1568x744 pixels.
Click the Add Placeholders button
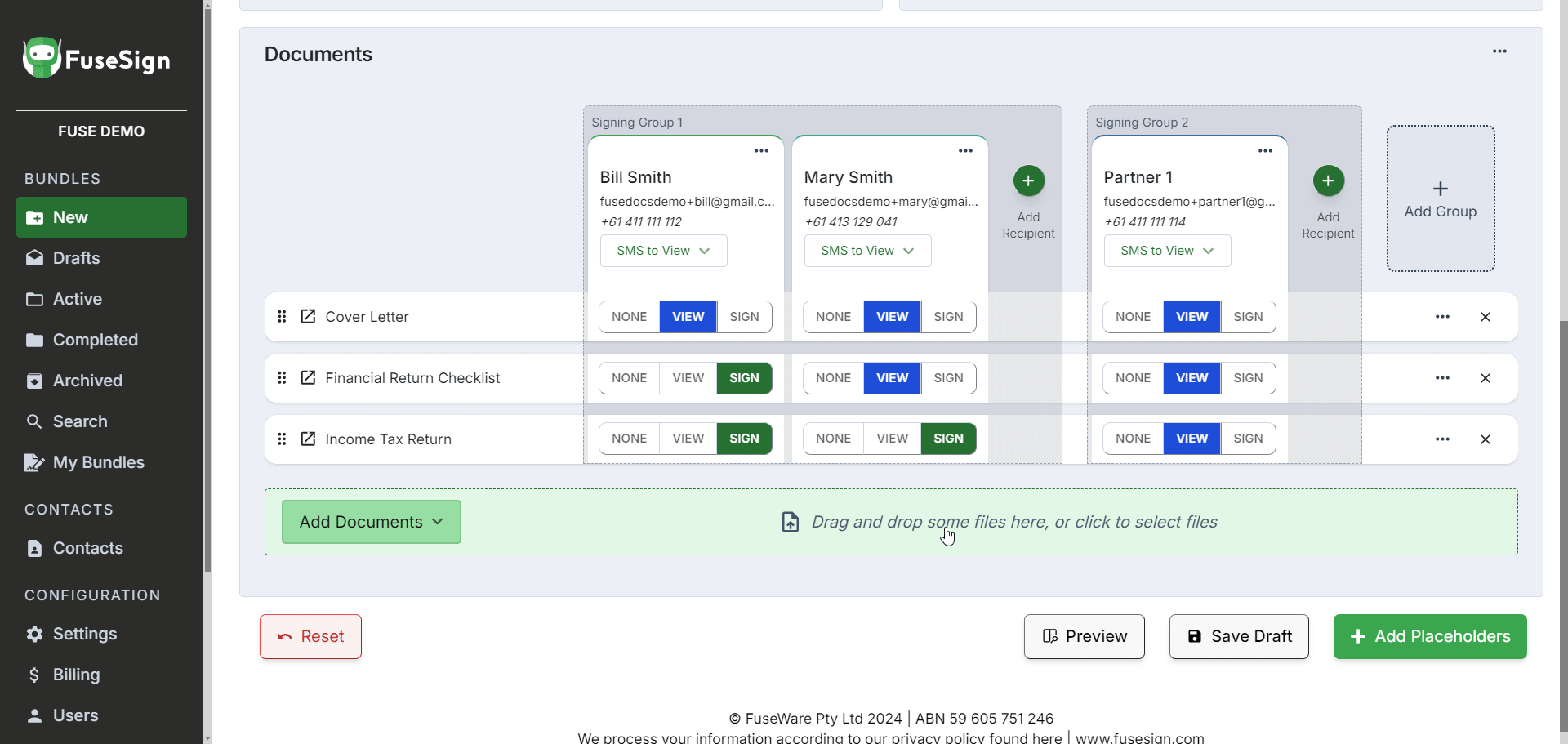coord(1429,636)
